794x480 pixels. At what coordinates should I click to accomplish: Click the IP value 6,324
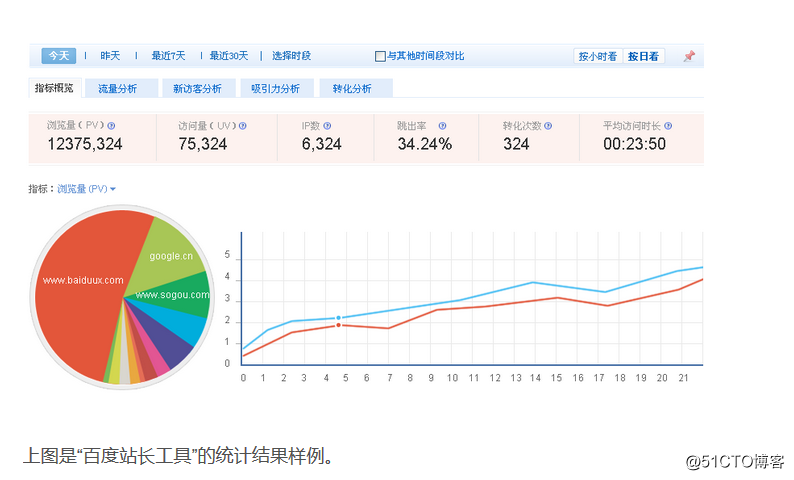[x=322, y=144]
